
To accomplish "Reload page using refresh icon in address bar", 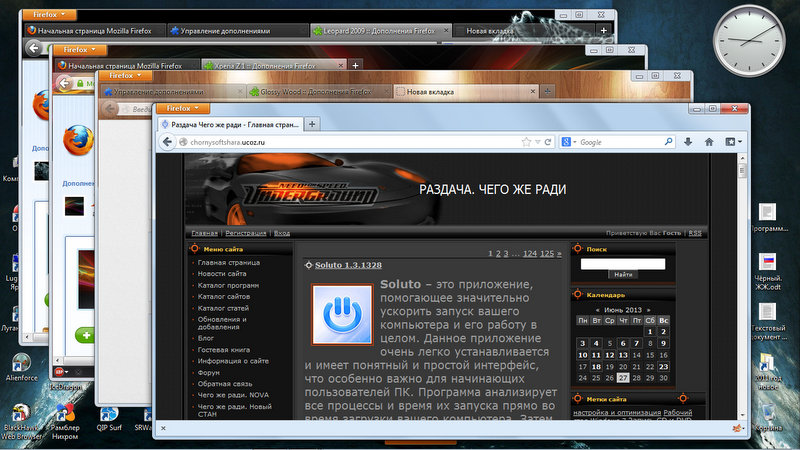I will pyautogui.click(x=548, y=142).
